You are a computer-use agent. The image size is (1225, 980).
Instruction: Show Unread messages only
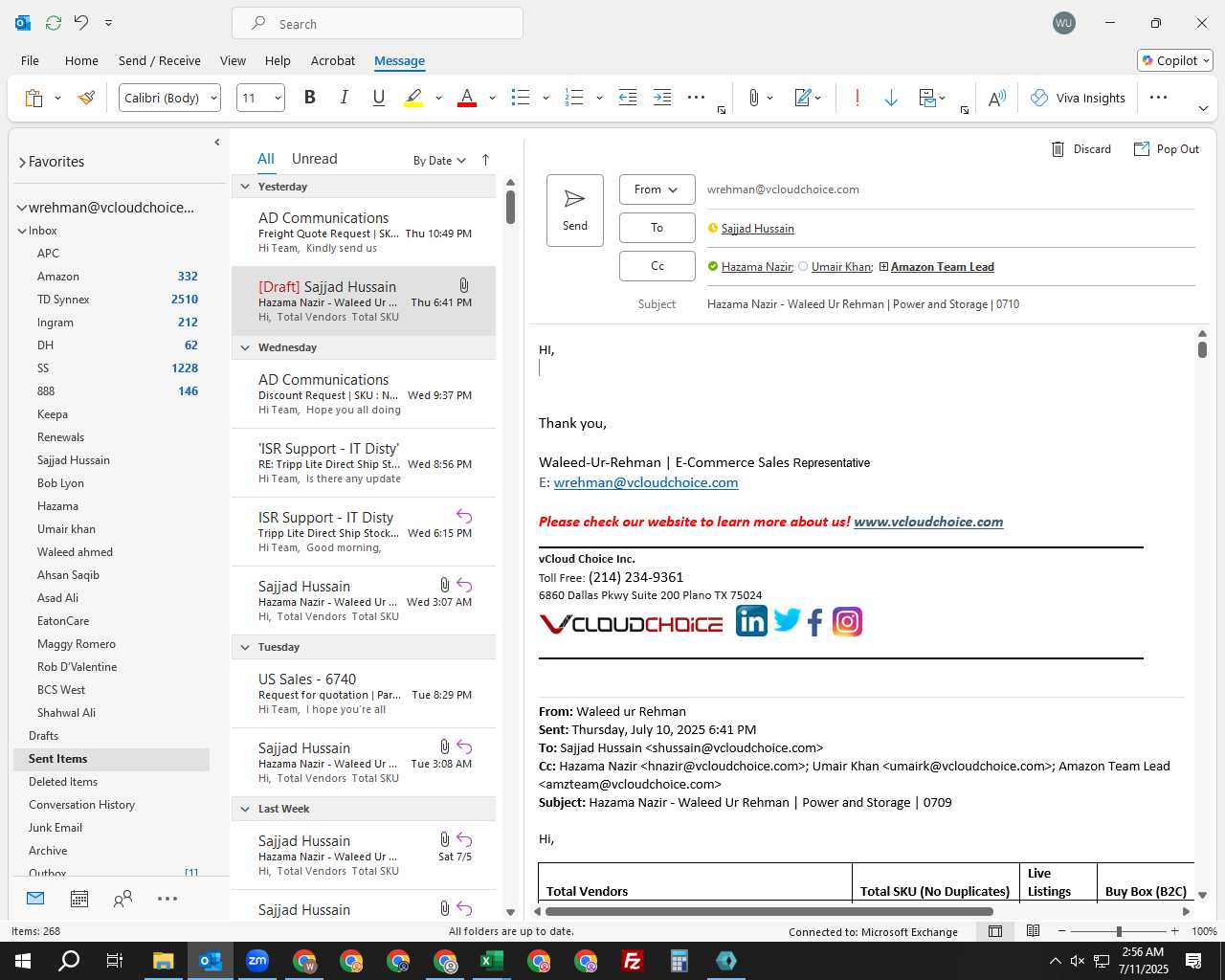314,159
